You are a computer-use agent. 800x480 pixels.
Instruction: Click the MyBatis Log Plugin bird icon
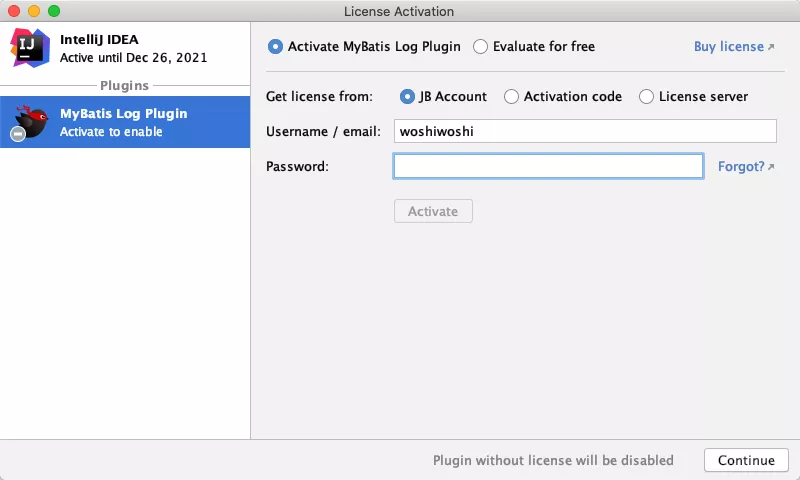(x=30, y=122)
